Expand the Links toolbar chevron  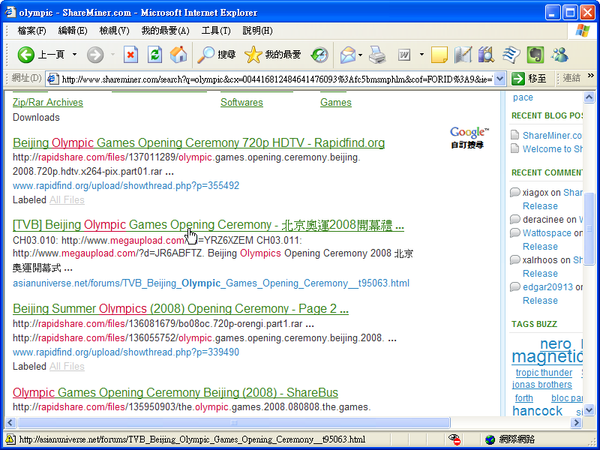coord(591,75)
